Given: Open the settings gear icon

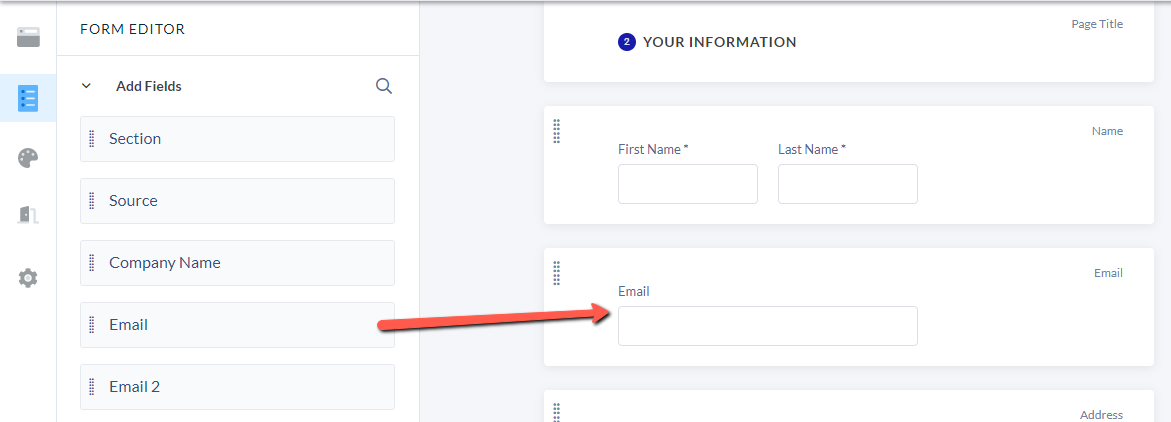Looking at the screenshot, I should click(x=28, y=278).
